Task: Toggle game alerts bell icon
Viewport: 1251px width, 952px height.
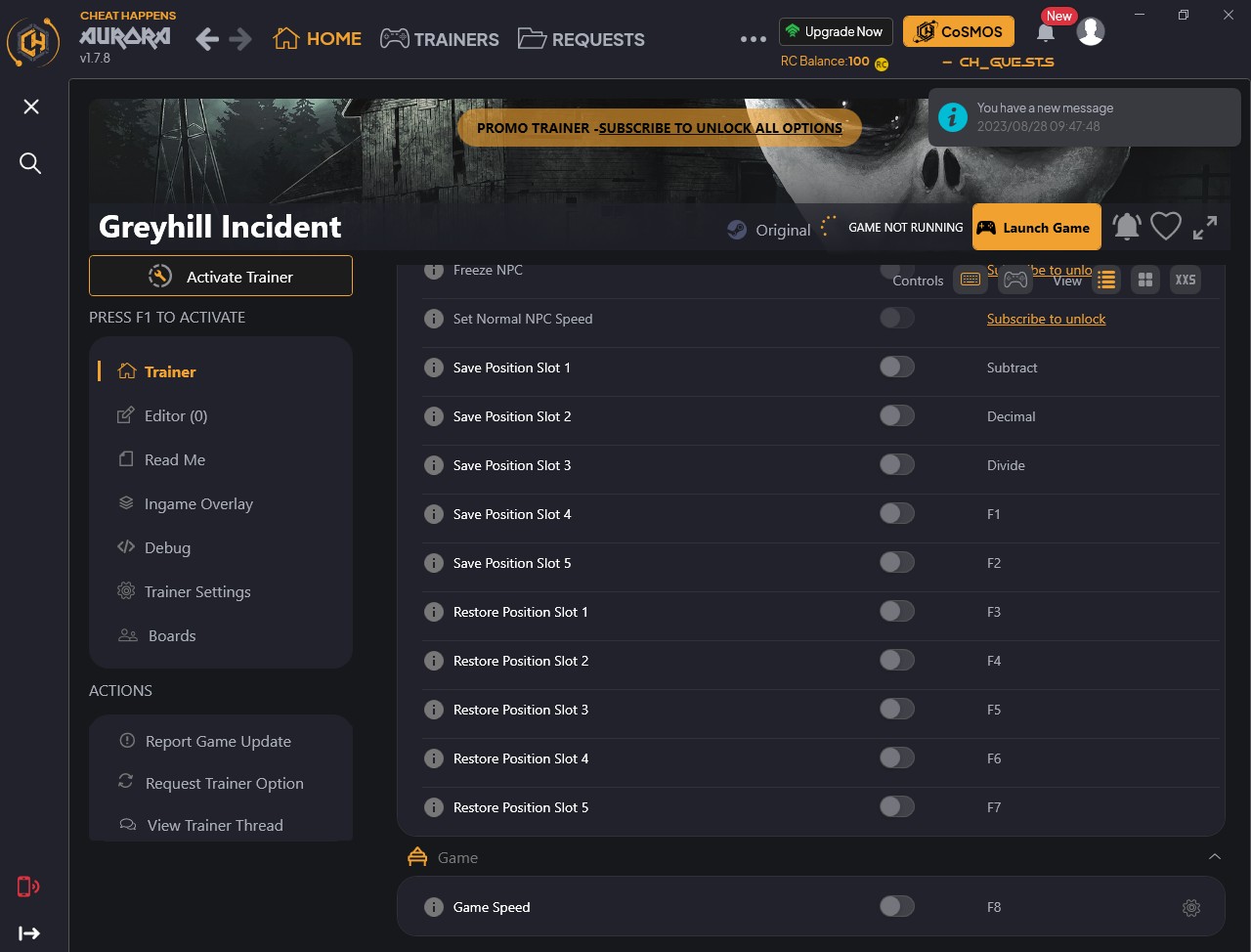Action: coord(1127,227)
